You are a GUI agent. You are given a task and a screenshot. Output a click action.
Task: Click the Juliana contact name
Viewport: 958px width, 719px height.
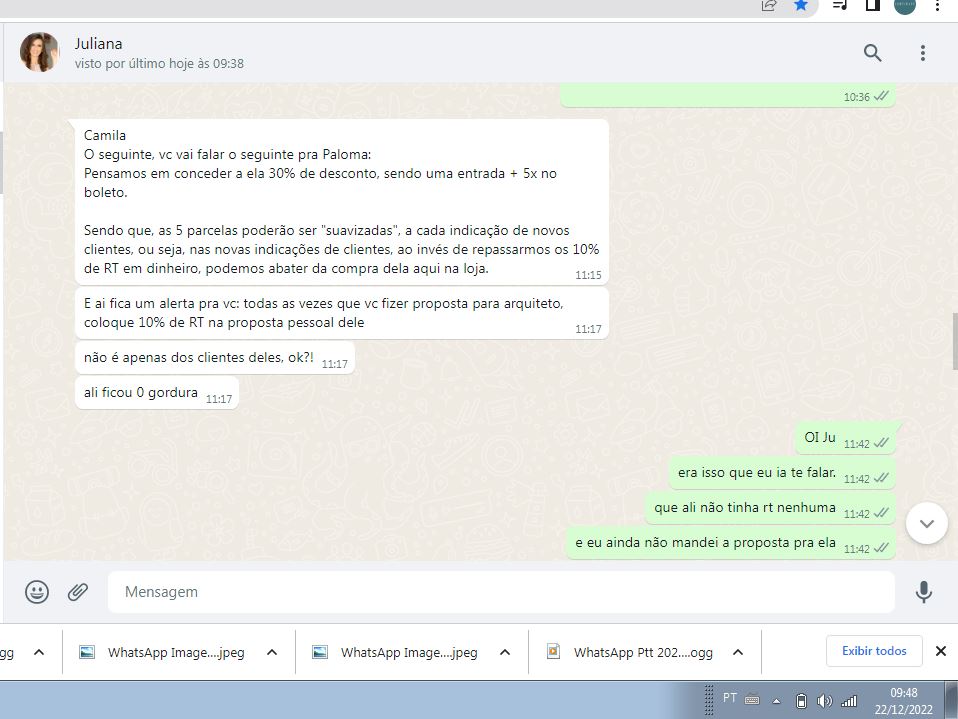click(x=98, y=44)
